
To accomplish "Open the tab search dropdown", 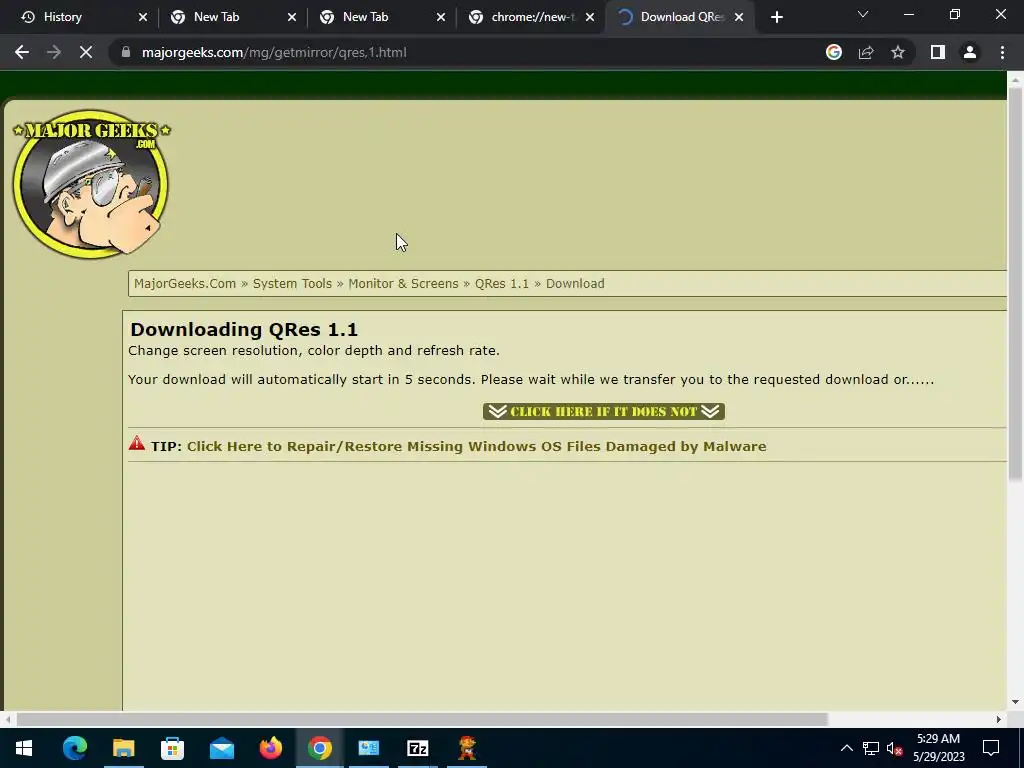I will tap(863, 14).
